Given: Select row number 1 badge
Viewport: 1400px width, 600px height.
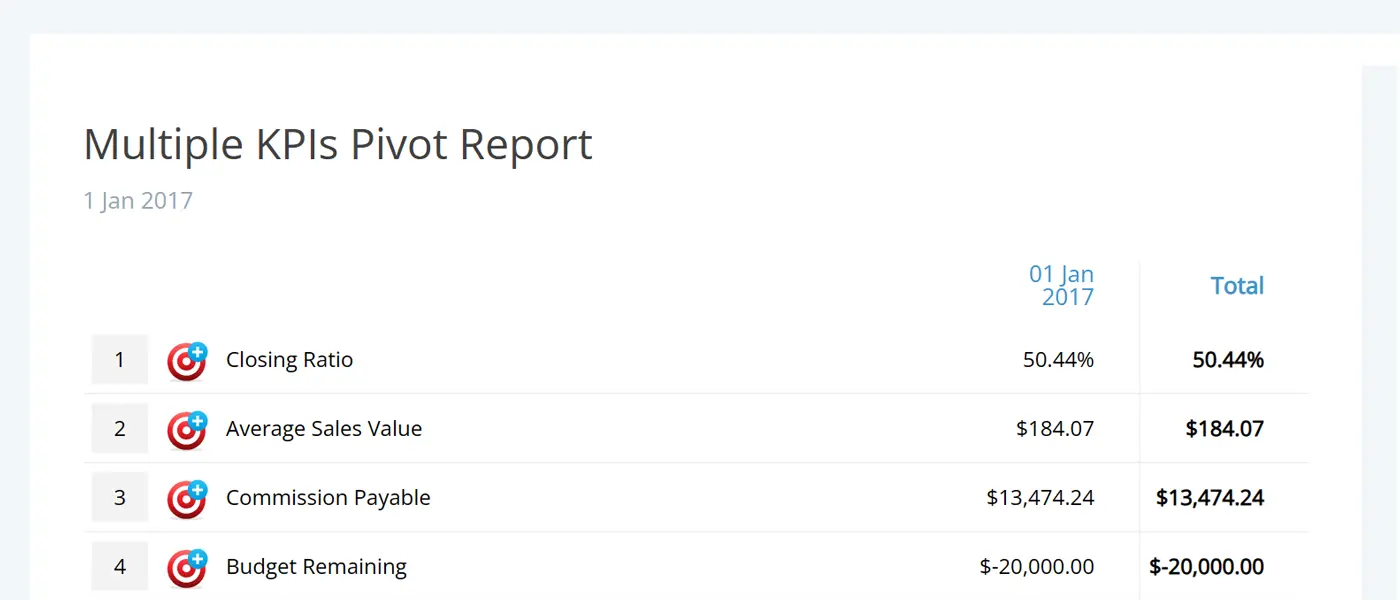Looking at the screenshot, I should [x=119, y=359].
